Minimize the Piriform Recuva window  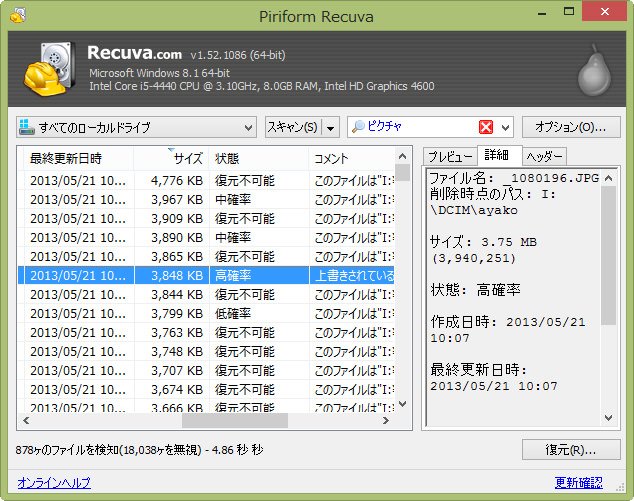click(x=542, y=12)
